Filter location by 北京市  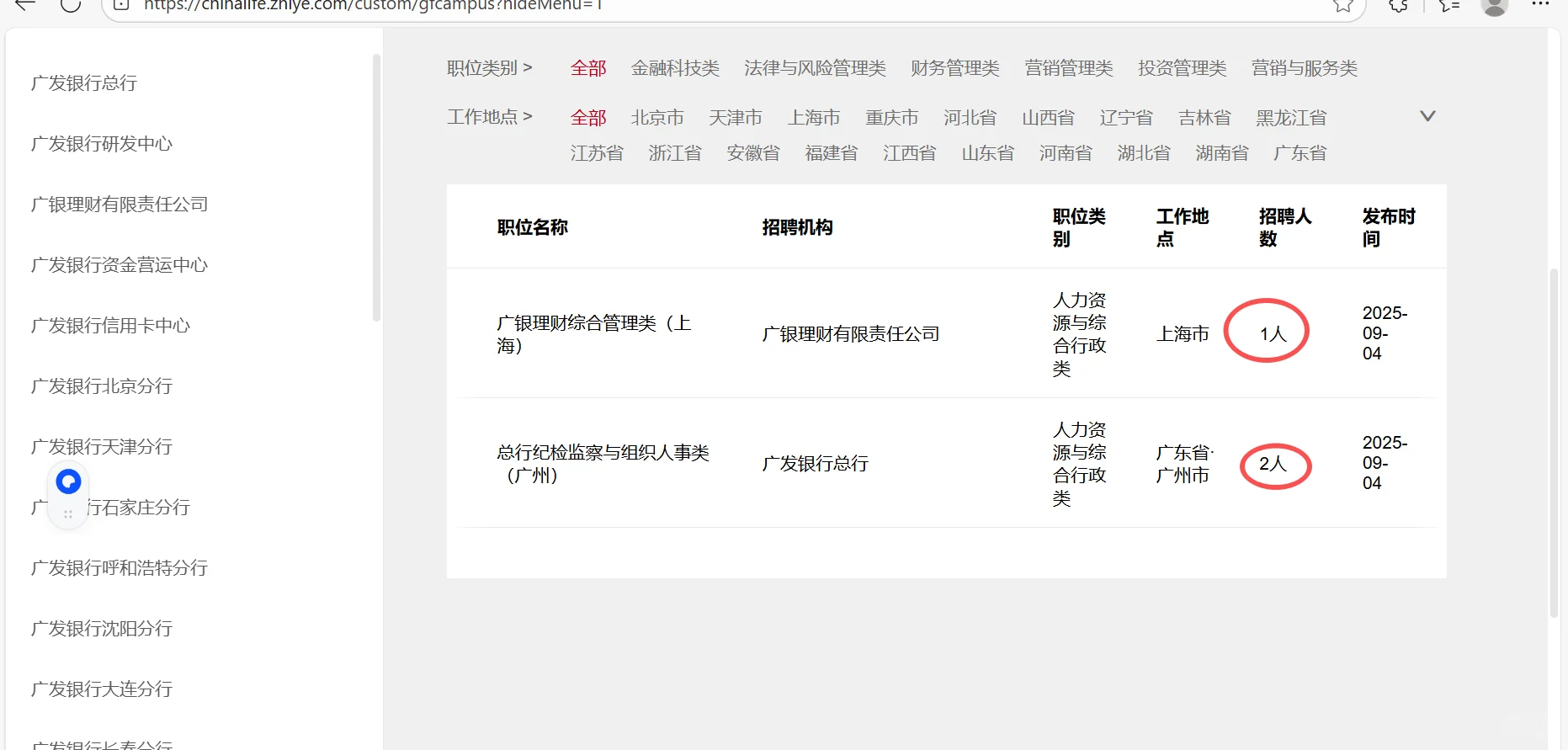pos(657,118)
